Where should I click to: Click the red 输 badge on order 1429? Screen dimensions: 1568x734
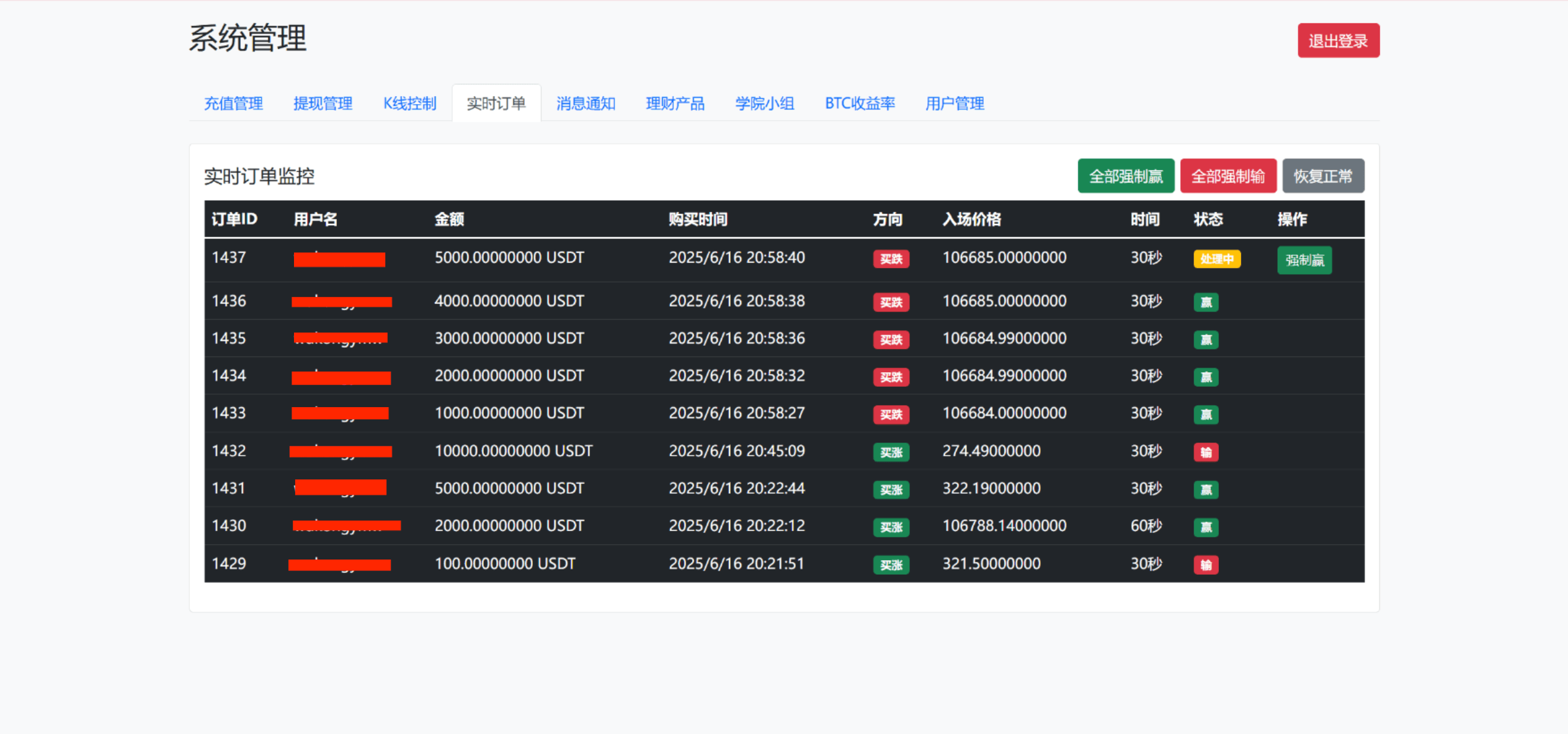pyautogui.click(x=1205, y=564)
